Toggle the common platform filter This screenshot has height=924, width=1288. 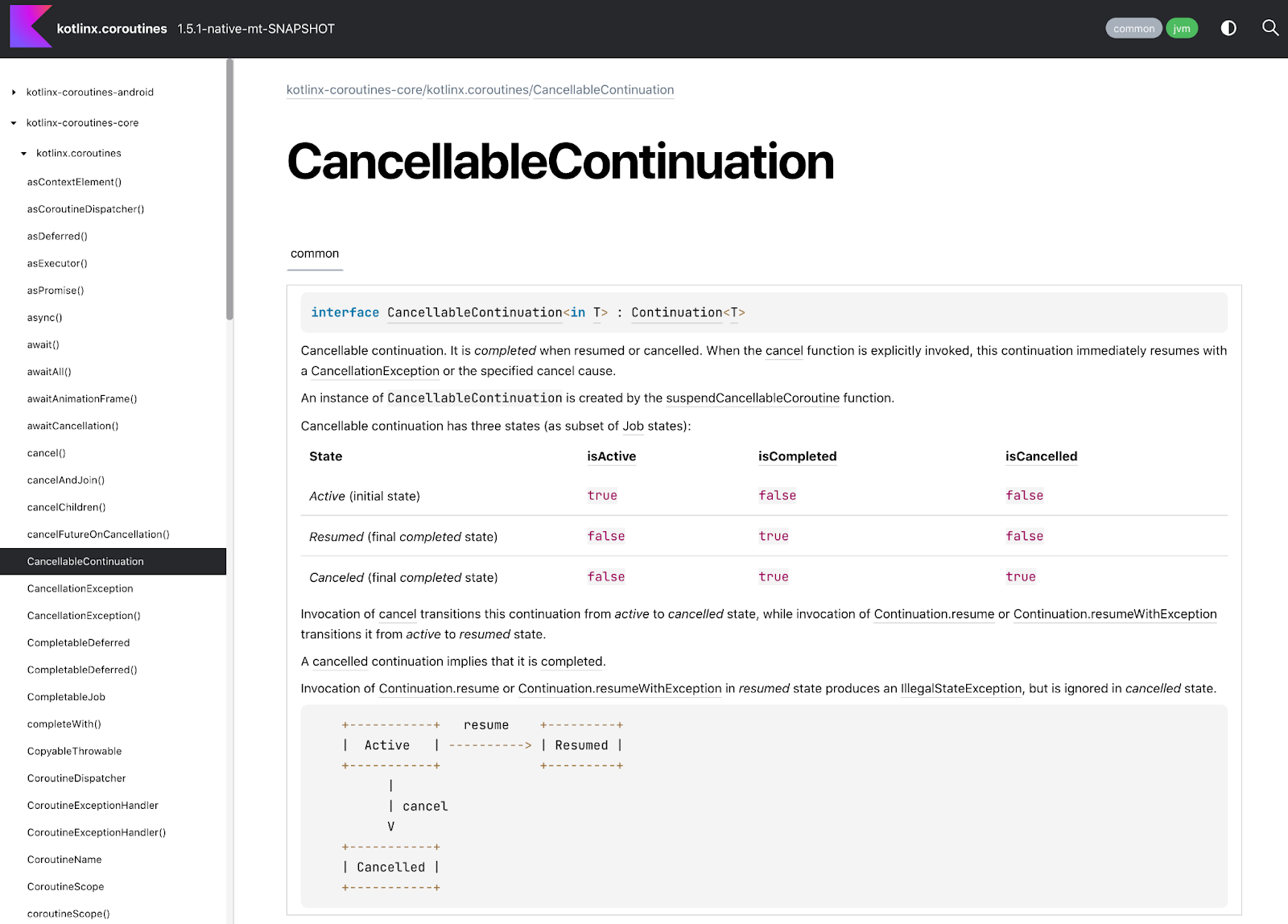(1133, 28)
